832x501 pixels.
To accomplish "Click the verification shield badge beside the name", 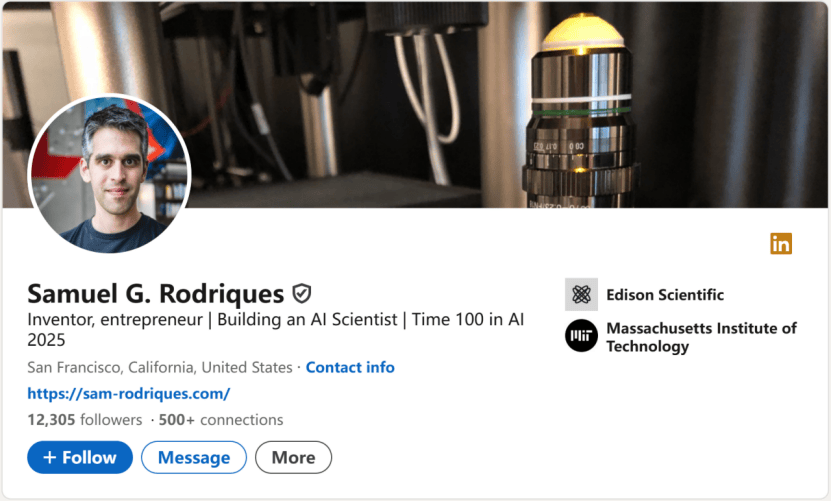I will click(x=302, y=293).
